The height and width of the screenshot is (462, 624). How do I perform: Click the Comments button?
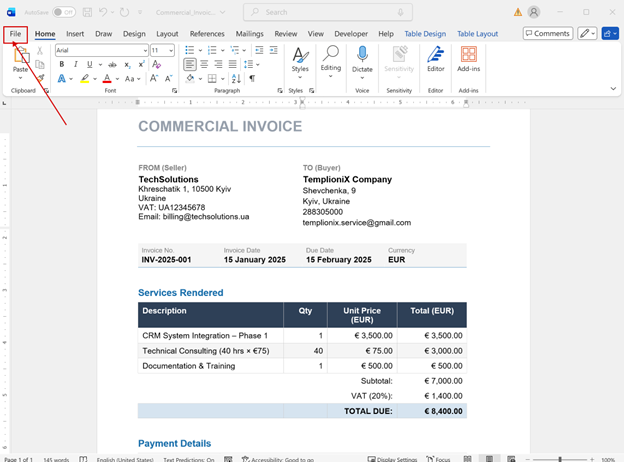pos(548,33)
